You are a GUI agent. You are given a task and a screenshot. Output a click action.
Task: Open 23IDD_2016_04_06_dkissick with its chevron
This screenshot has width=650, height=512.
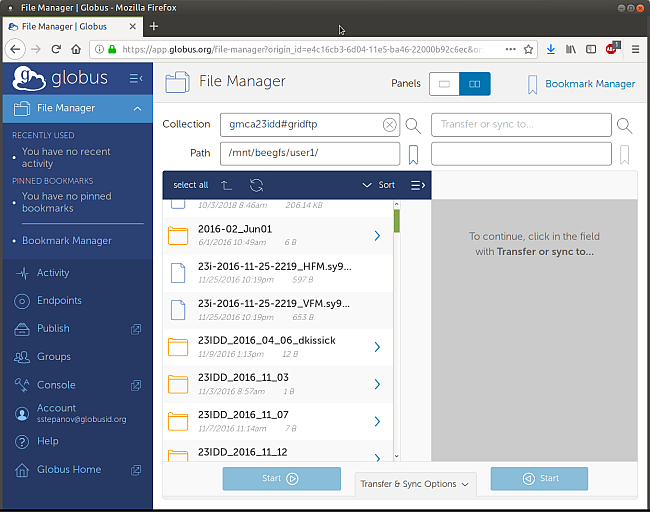click(377, 347)
